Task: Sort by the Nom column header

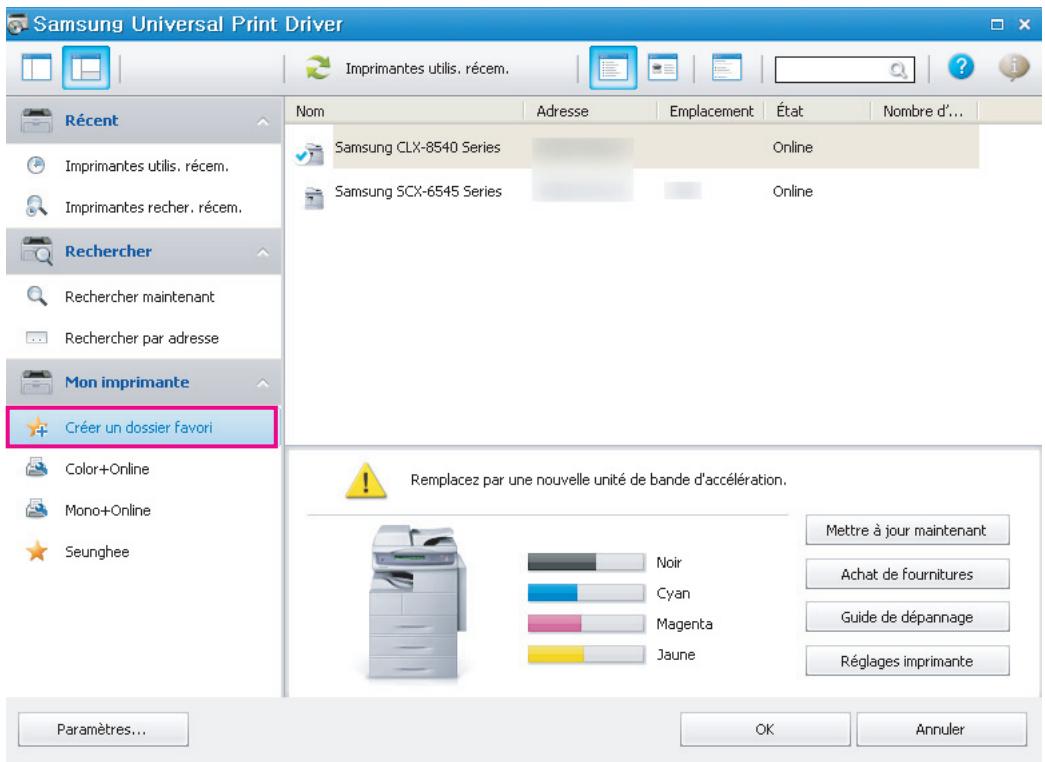Action: point(405,111)
